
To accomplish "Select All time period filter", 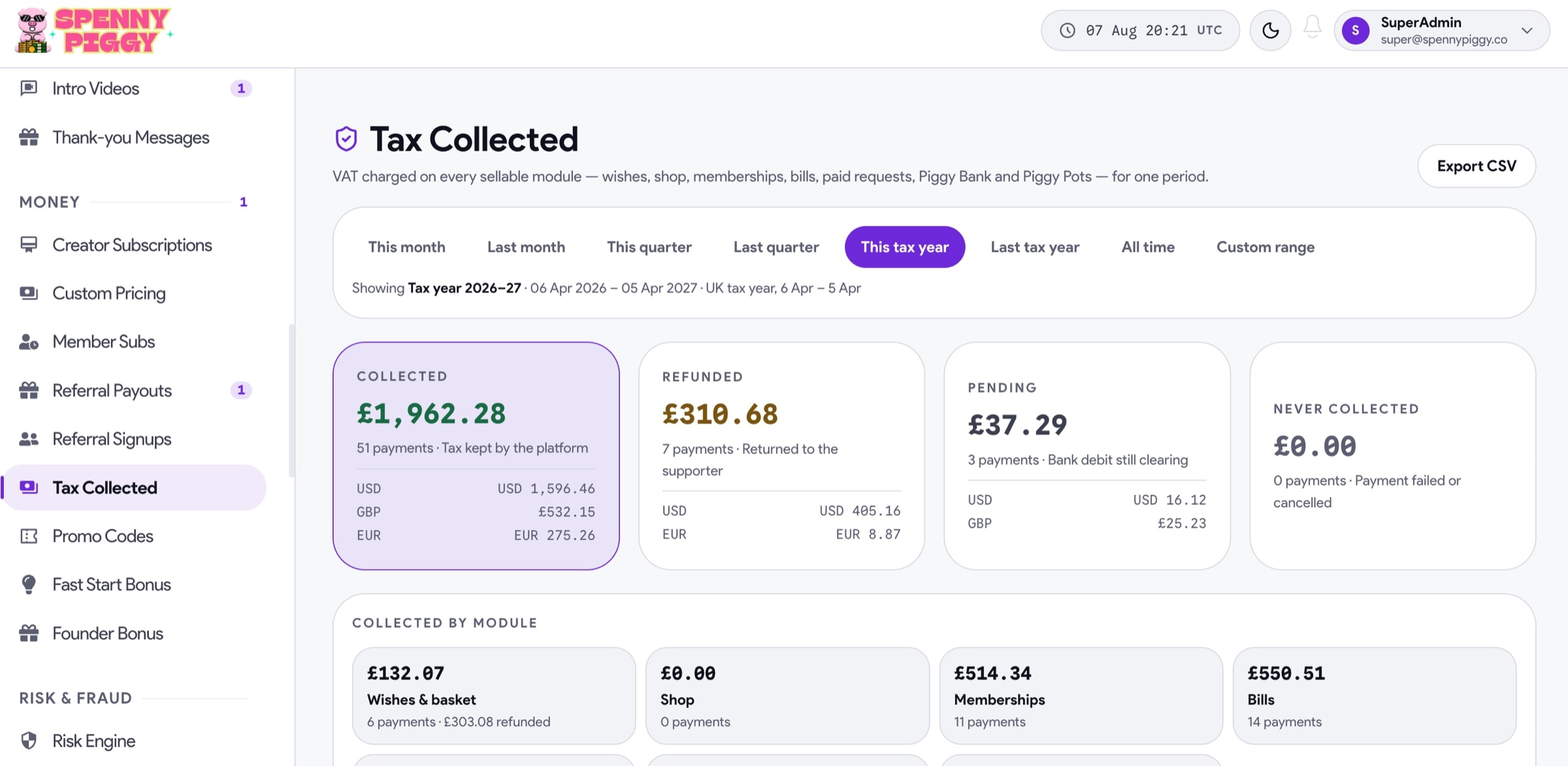I will coord(1148,247).
